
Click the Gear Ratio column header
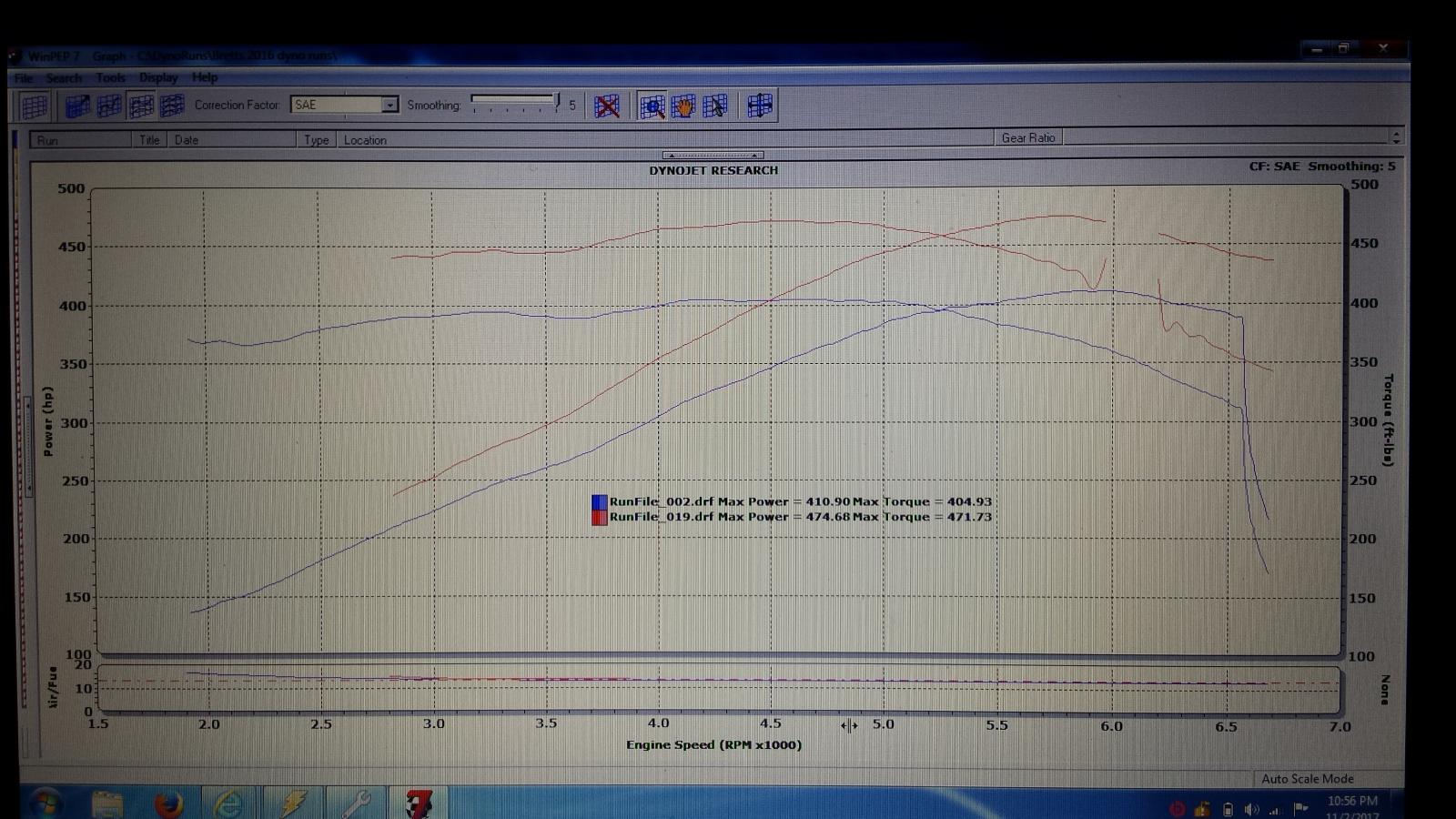(x=1028, y=138)
